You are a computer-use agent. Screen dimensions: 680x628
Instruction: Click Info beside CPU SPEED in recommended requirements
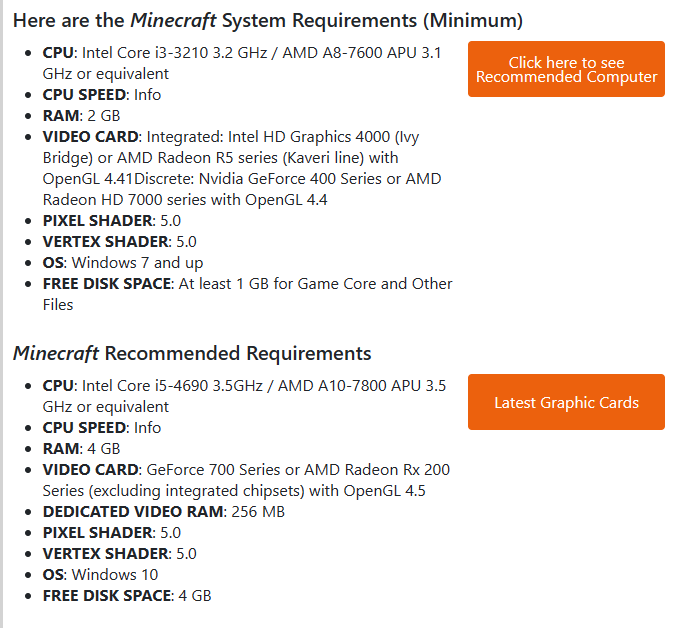coord(147,428)
